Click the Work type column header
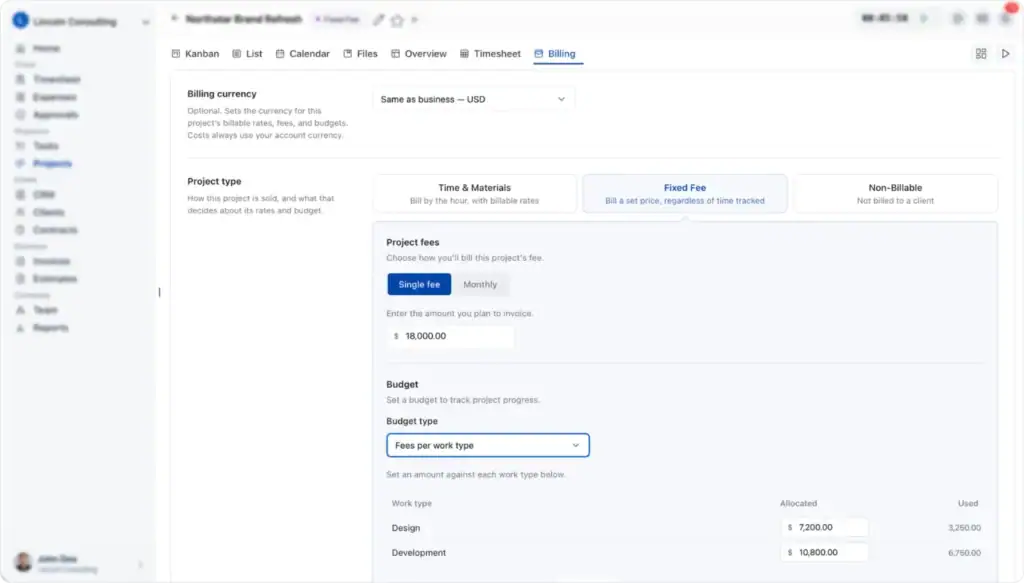Viewport: 1024px width, 583px height. pyautogui.click(x=411, y=503)
